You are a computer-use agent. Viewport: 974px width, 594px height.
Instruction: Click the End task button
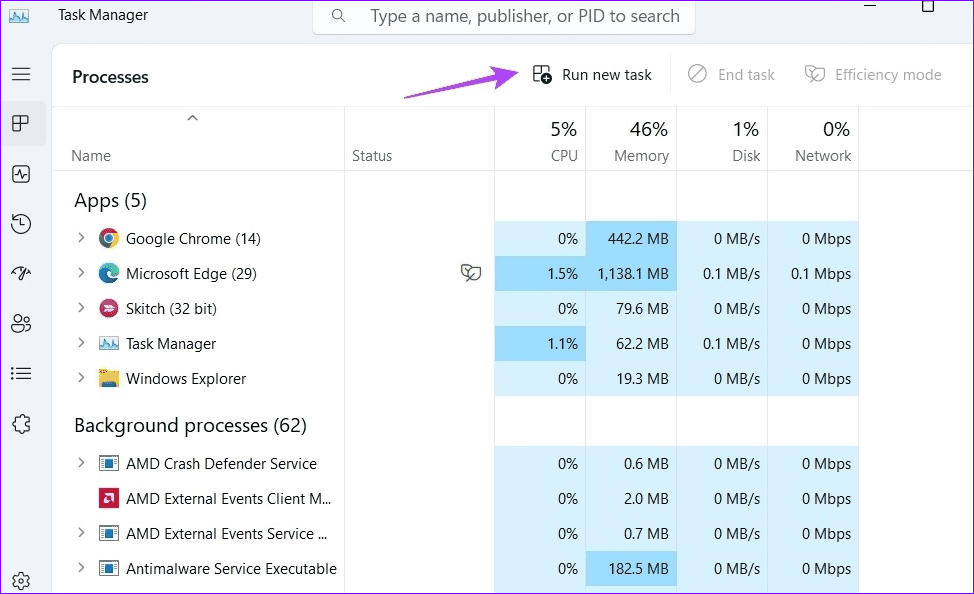point(731,74)
